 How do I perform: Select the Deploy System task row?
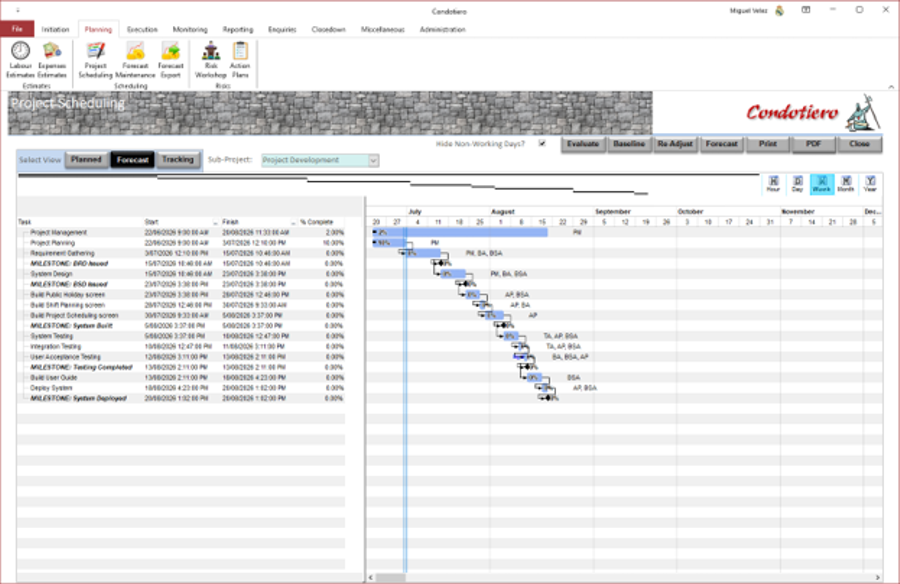[x=181, y=388]
